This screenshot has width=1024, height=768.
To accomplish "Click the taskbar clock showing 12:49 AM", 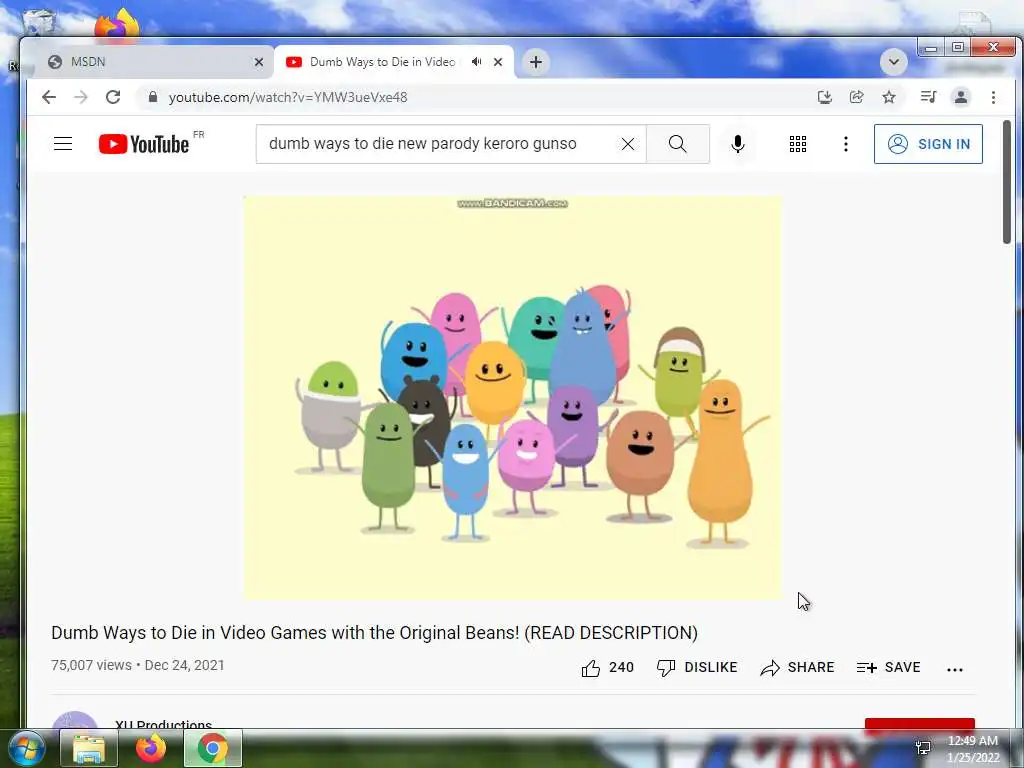I will [972, 749].
